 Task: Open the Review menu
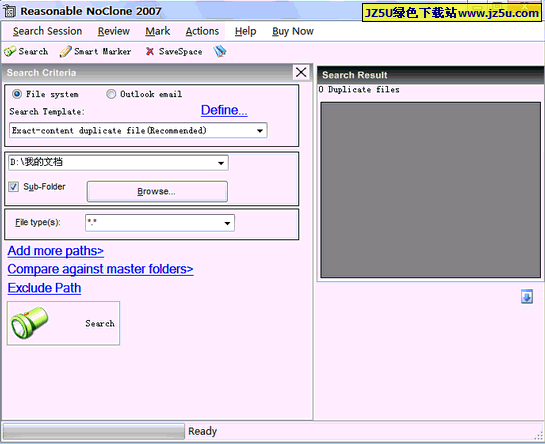[113, 31]
